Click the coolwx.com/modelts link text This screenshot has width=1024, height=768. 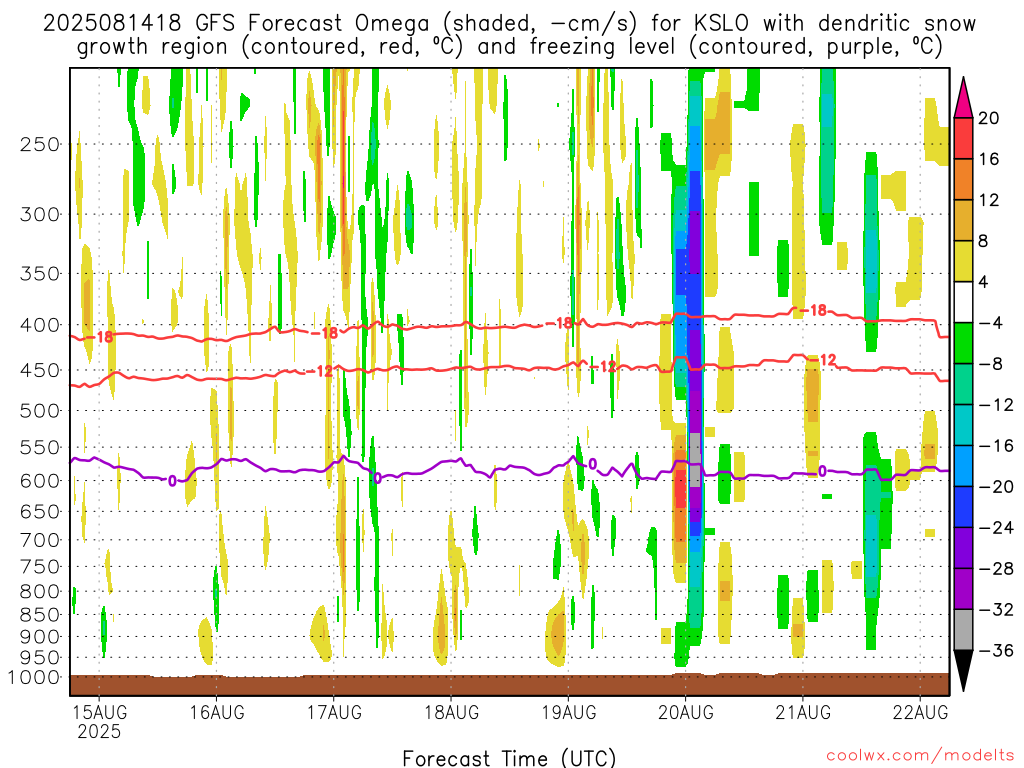click(x=920, y=756)
